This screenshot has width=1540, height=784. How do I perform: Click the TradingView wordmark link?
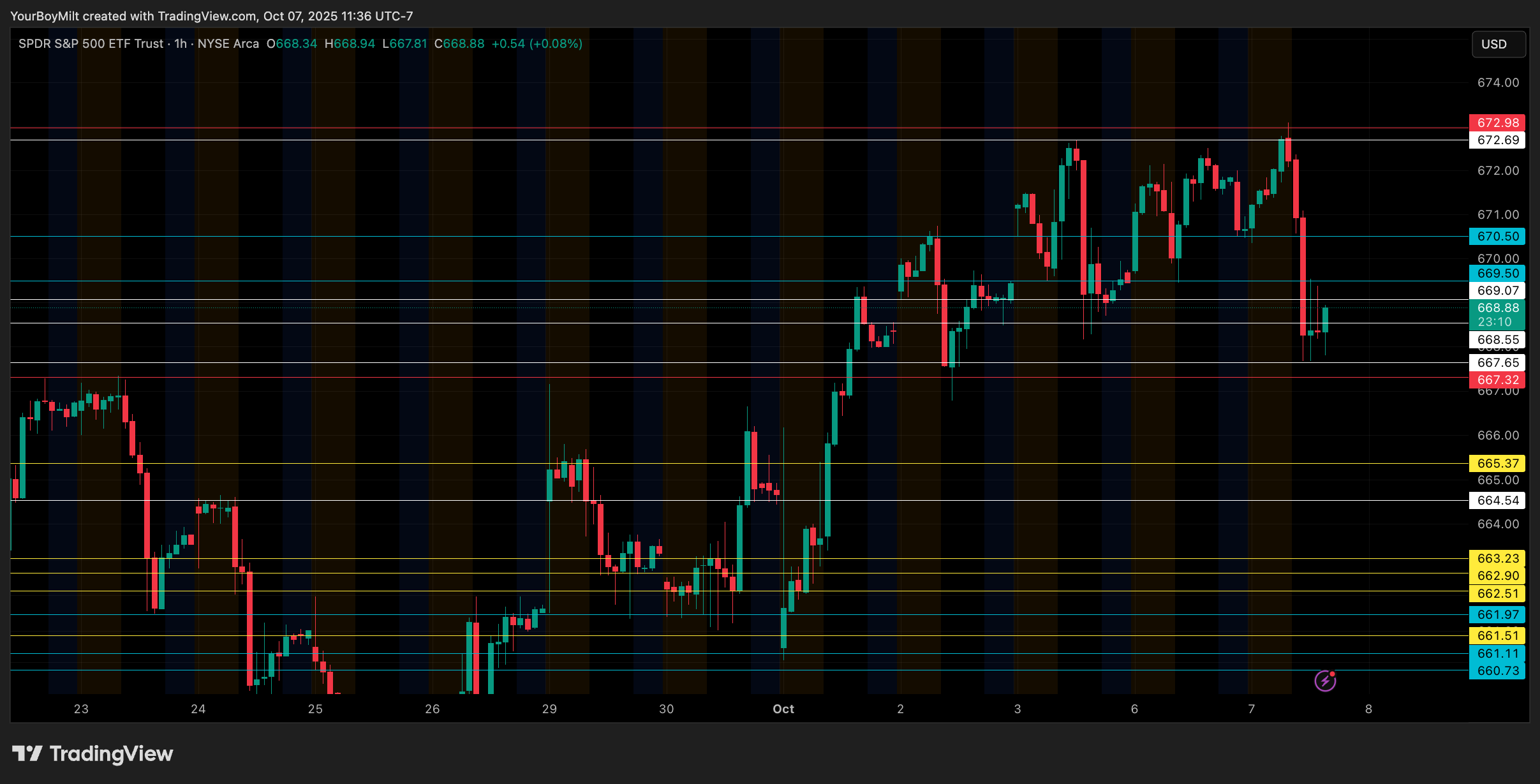point(111,753)
